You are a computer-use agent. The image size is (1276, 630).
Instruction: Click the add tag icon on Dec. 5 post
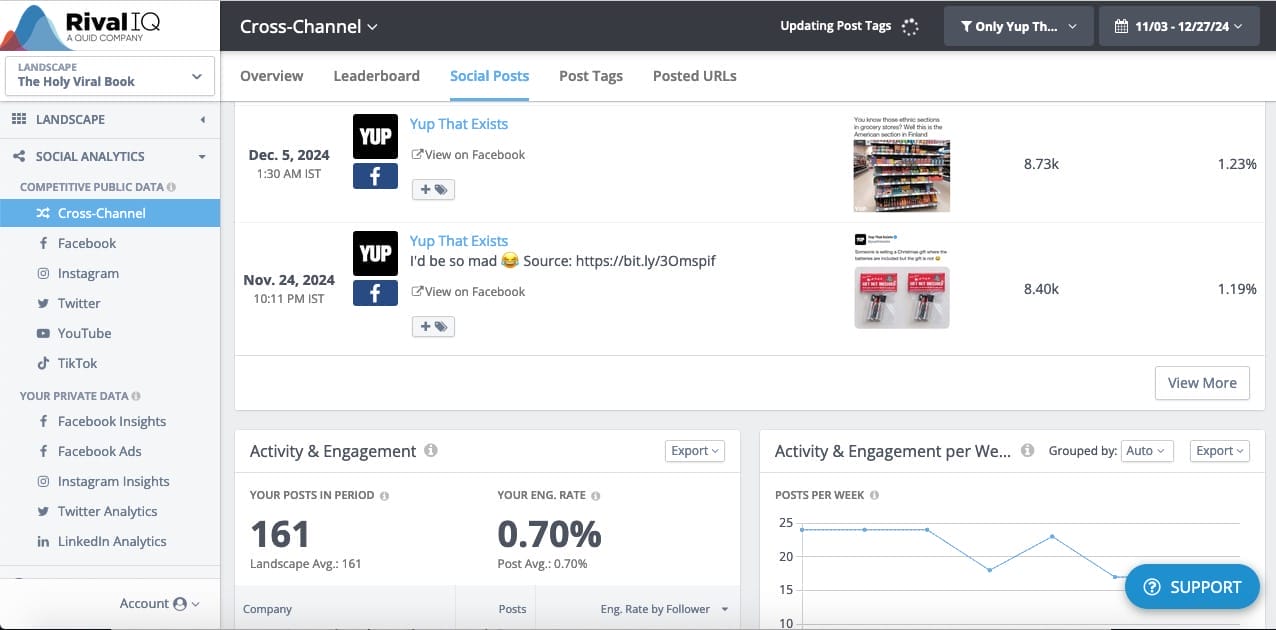(x=433, y=189)
